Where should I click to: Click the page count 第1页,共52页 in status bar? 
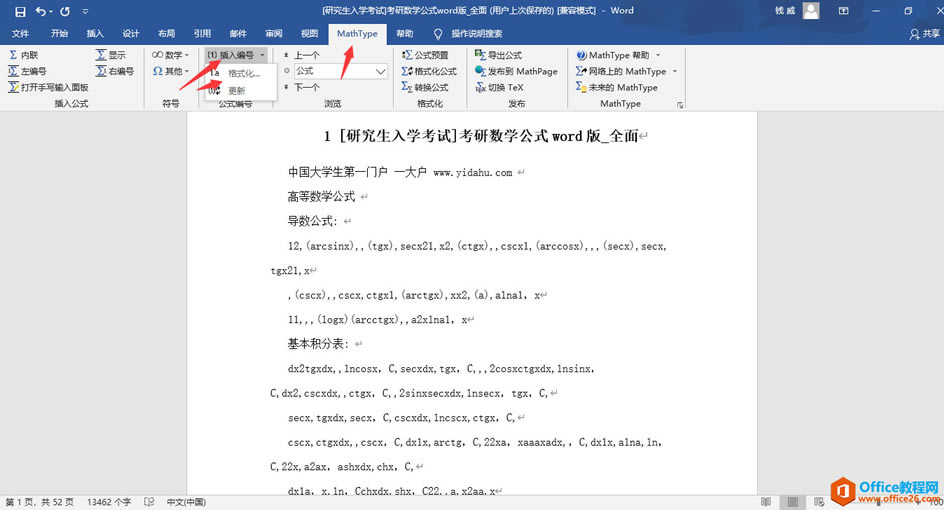[40, 502]
